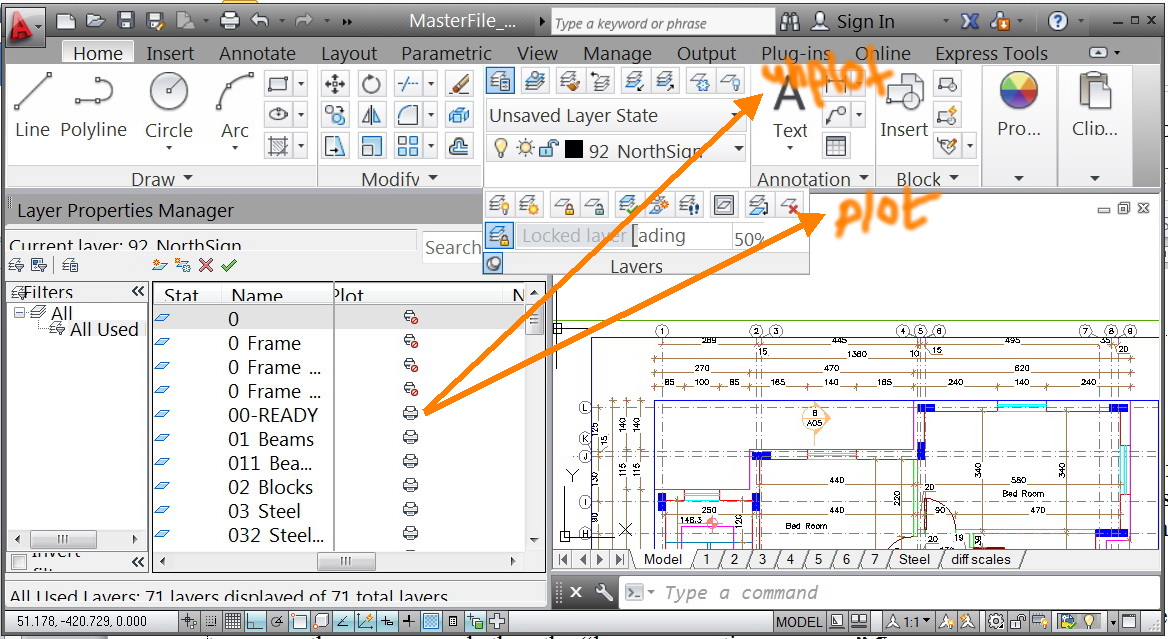Activate the Lock layer tool
The height and width of the screenshot is (639, 1168).
[x=566, y=203]
